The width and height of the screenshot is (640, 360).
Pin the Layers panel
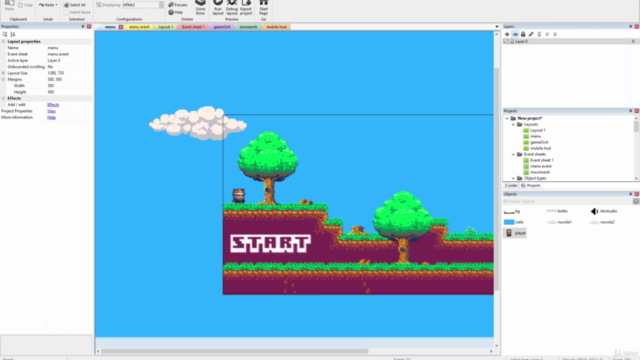[x=631, y=27]
